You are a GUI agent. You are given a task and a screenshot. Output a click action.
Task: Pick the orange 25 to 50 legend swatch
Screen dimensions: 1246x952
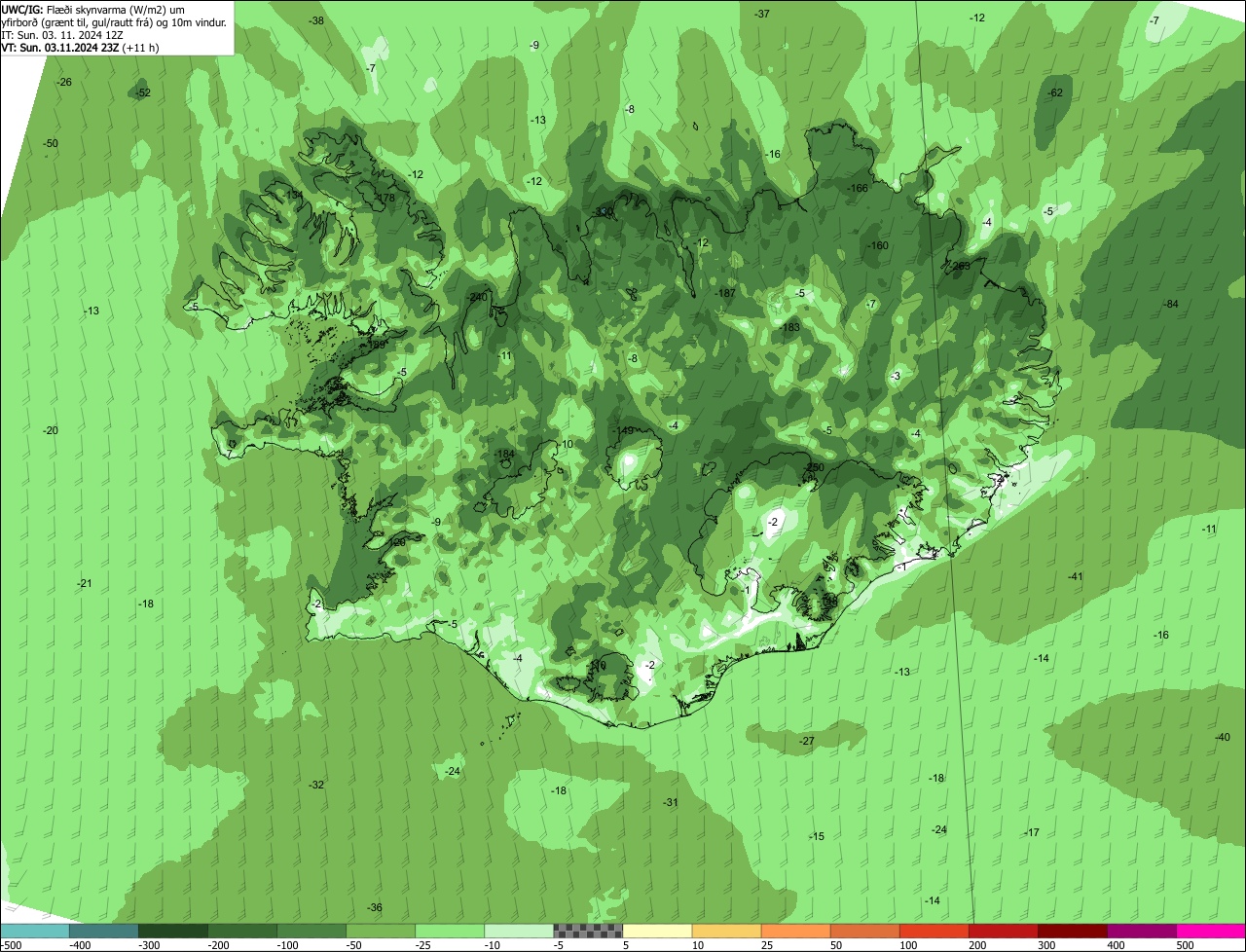coord(795,931)
